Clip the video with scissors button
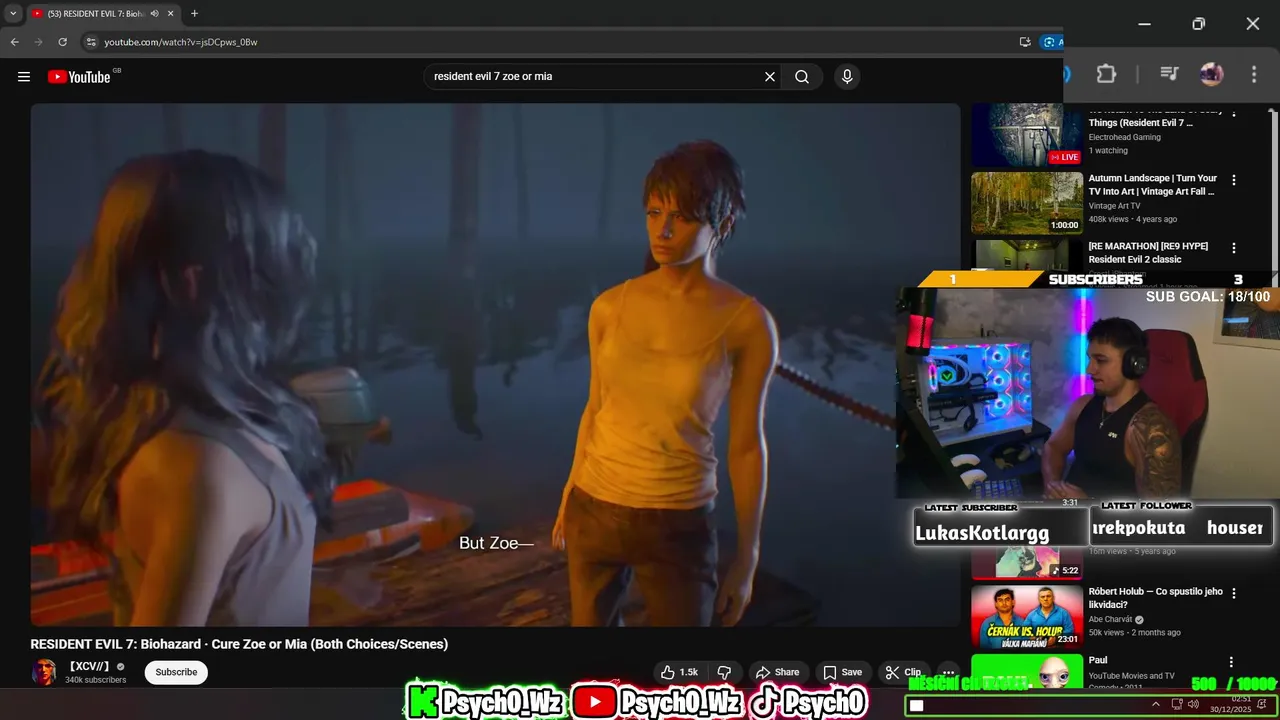The height and width of the screenshot is (720, 1280). click(903, 672)
